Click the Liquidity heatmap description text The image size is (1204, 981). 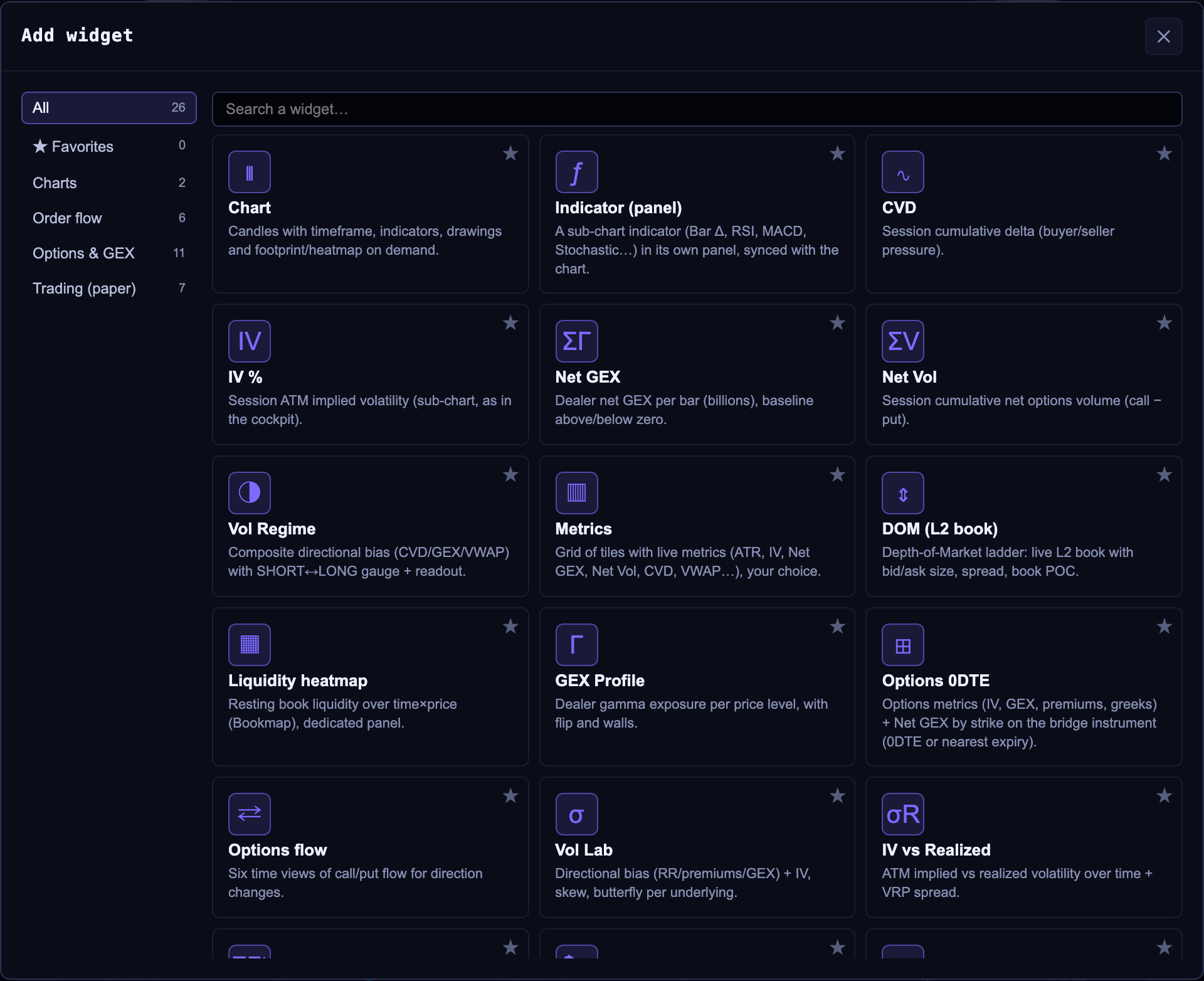[342, 714]
